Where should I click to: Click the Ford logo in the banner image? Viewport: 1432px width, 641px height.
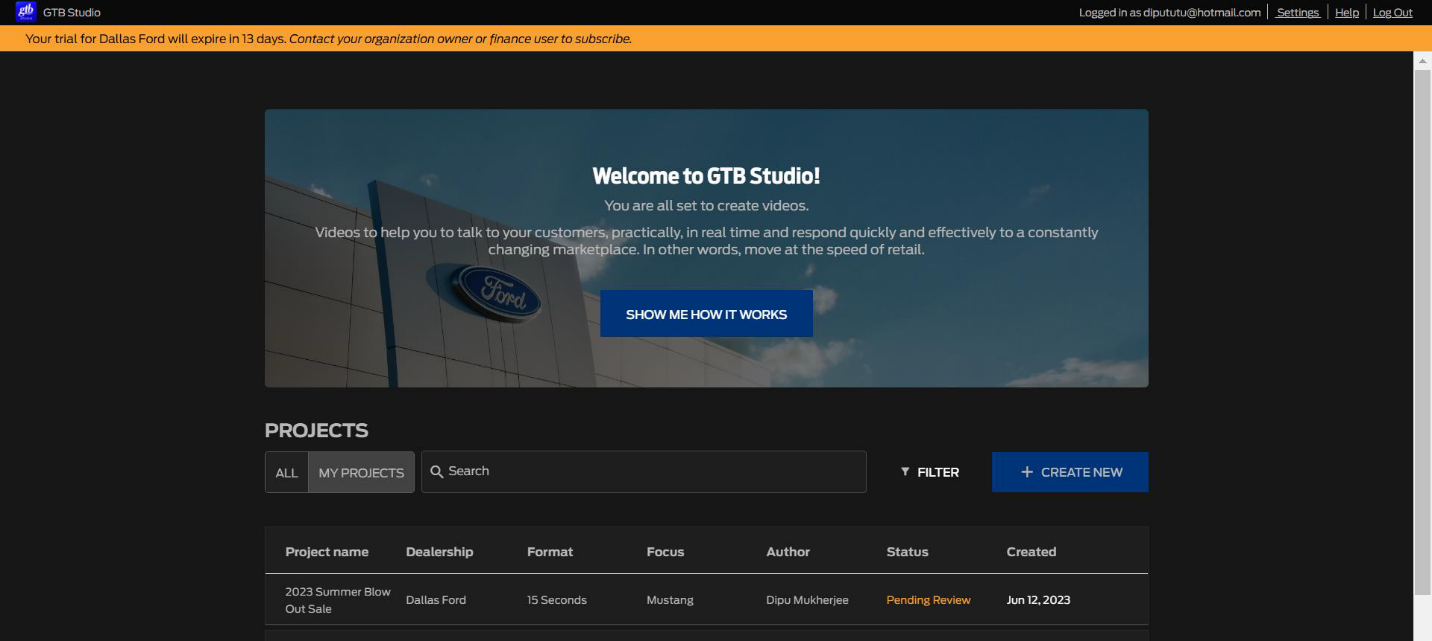tap(495, 292)
